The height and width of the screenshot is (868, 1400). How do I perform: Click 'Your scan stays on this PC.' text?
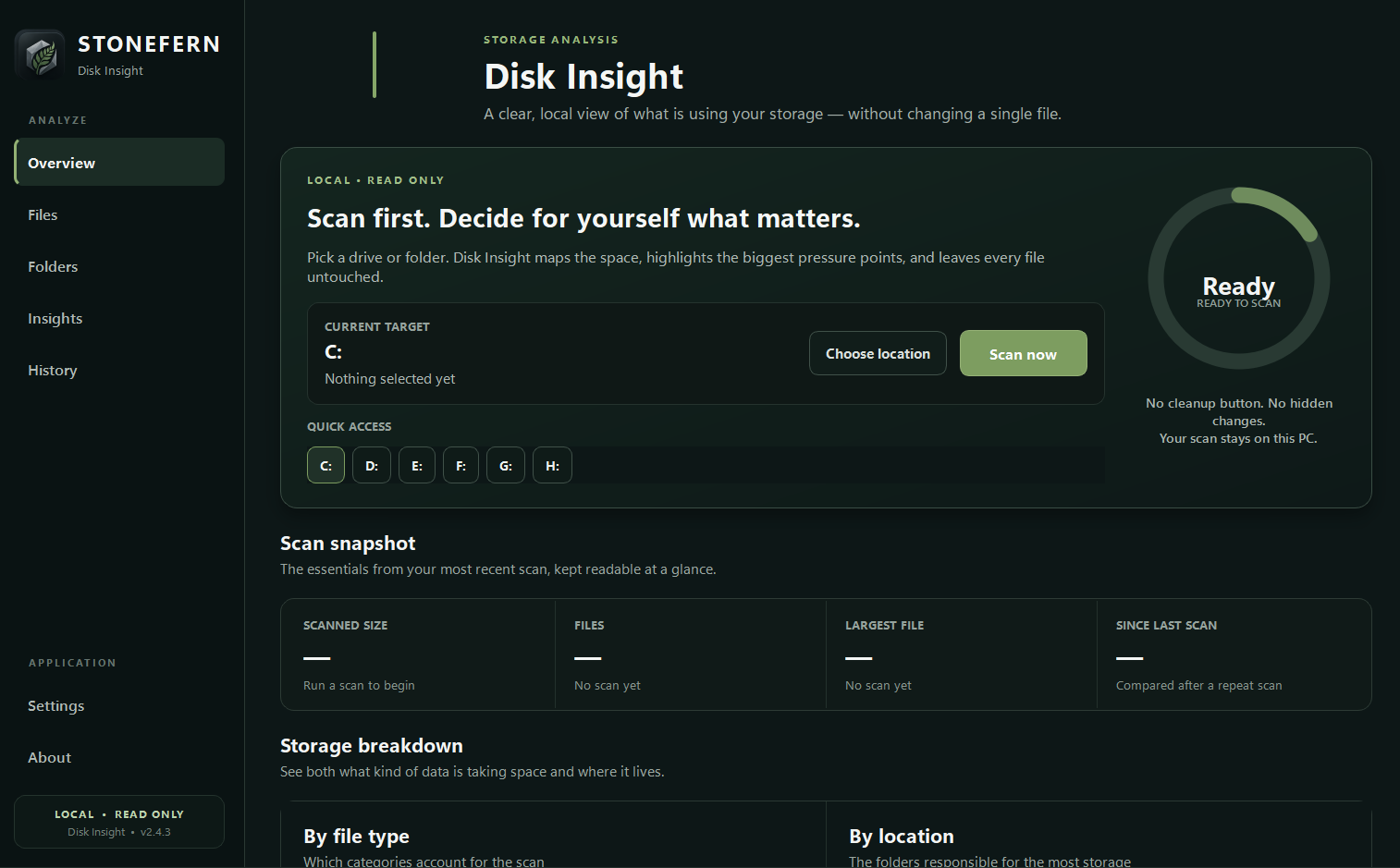pyautogui.click(x=1239, y=438)
